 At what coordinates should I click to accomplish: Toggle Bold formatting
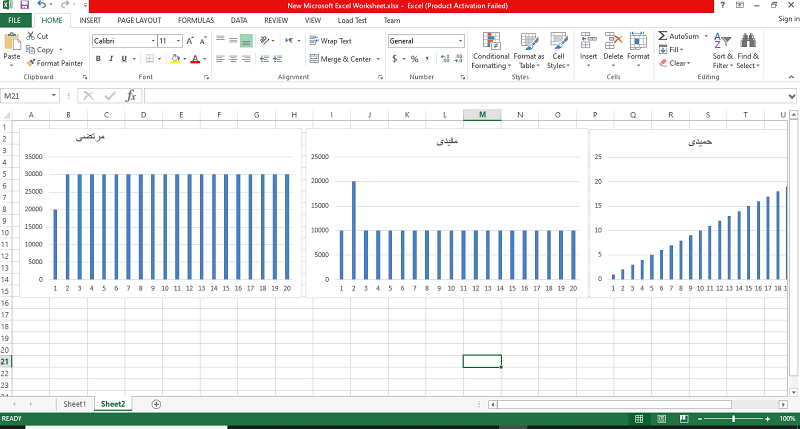click(x=98, y=59)
